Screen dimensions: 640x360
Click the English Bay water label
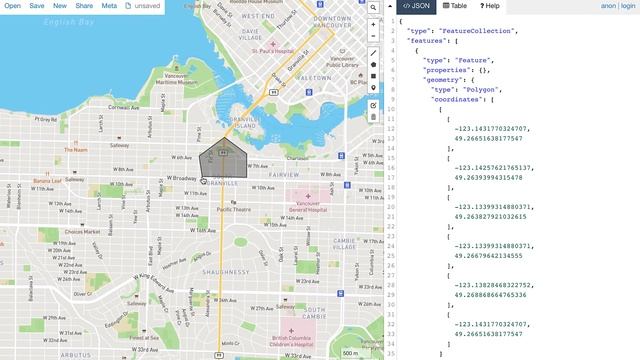69,22
